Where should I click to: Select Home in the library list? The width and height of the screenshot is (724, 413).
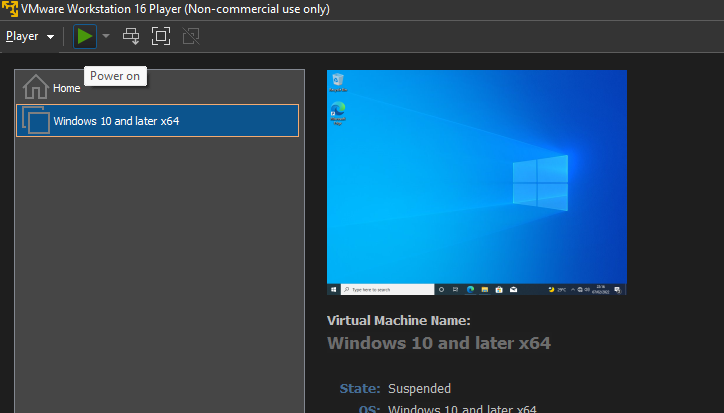(x=157, y=88)
